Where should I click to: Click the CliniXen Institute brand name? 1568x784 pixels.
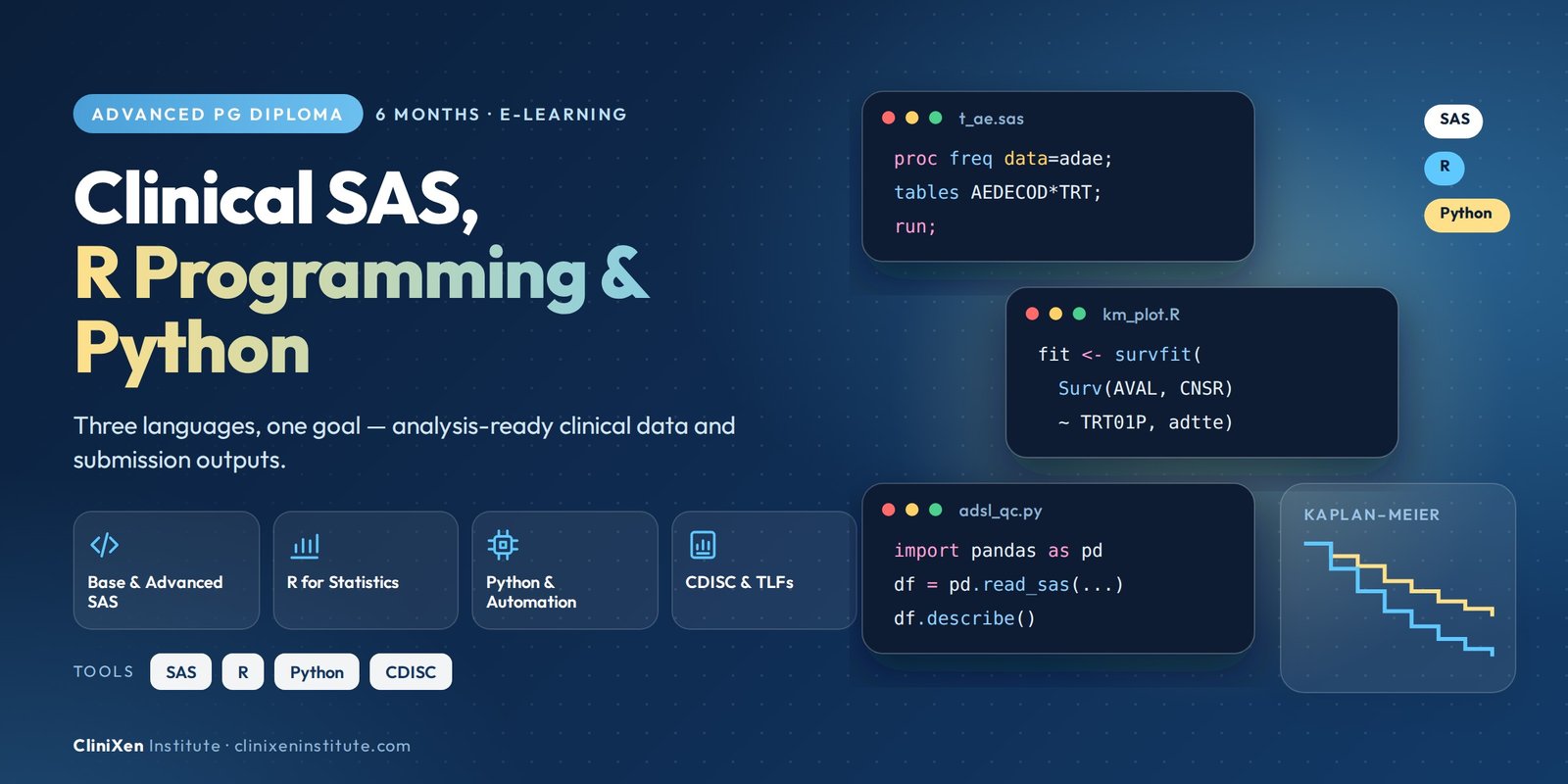(x=147, y=746)
